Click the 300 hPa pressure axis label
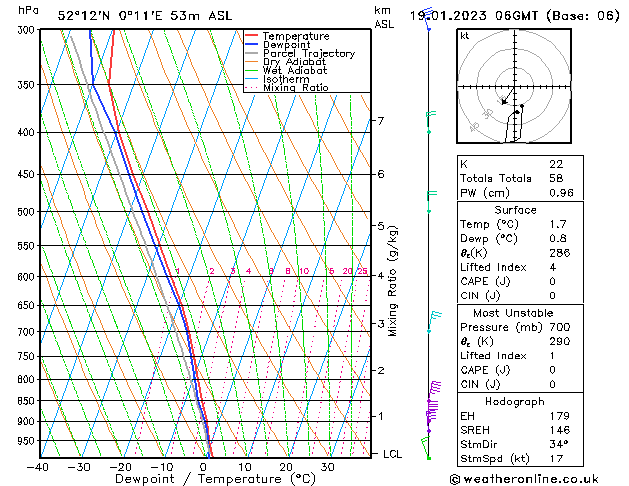Viewport: 629px width, 486px height. 28,30
